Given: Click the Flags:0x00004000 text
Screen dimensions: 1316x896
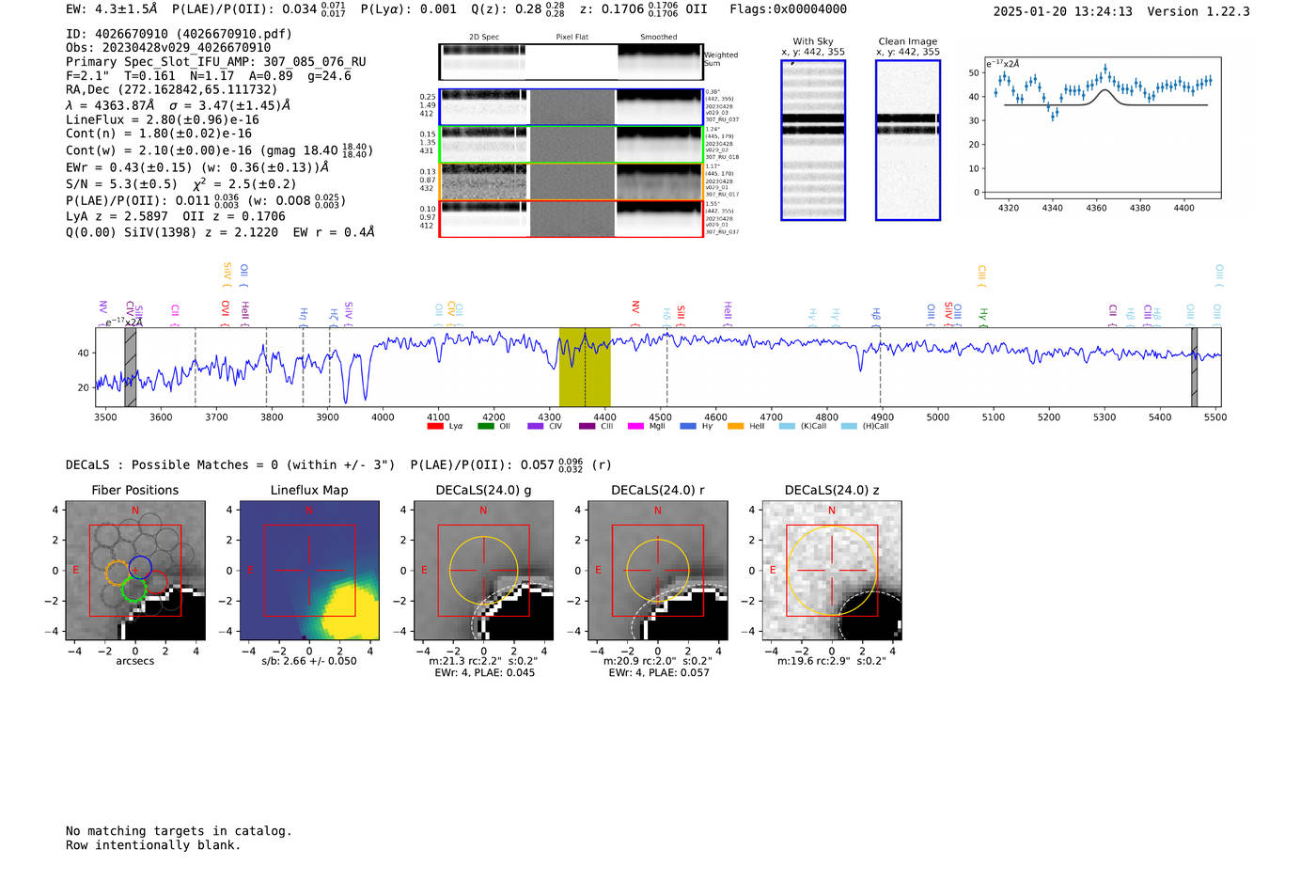Looking at the screenshot, I should point(788,9).
